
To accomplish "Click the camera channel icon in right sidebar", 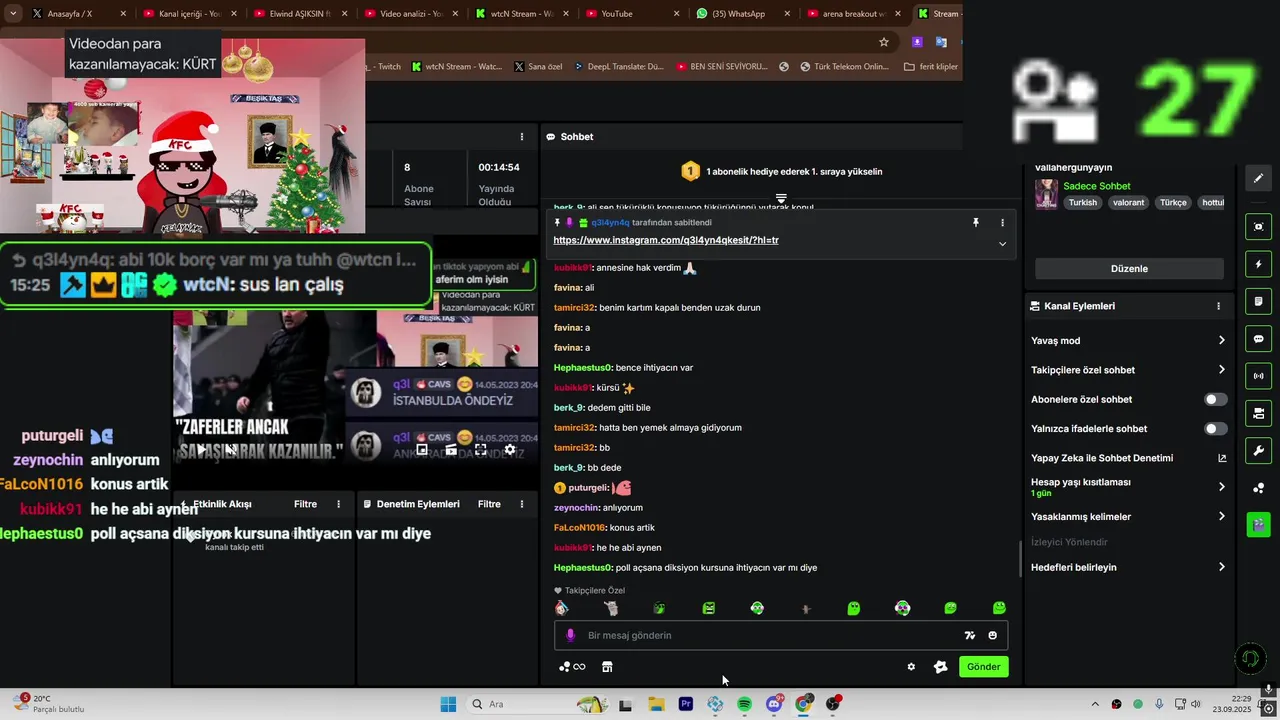I will pyautogui.click(x=1258, y=413).
